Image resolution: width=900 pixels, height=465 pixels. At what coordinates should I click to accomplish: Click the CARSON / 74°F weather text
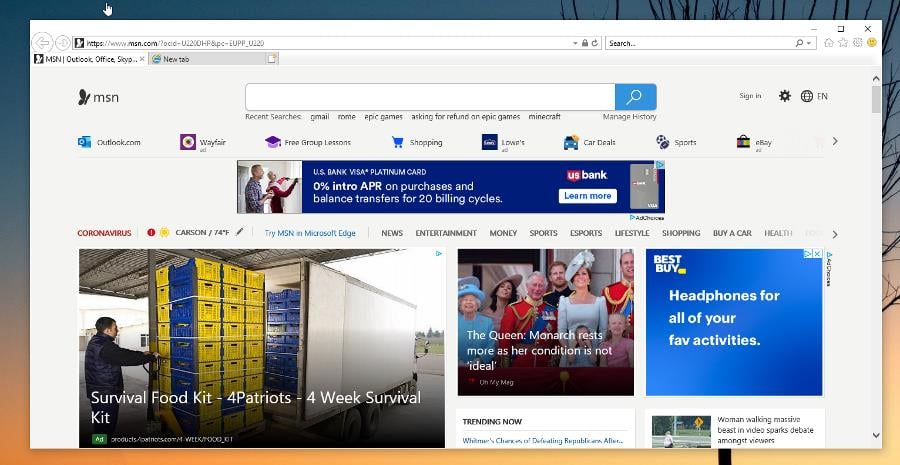tap(202, 232)
